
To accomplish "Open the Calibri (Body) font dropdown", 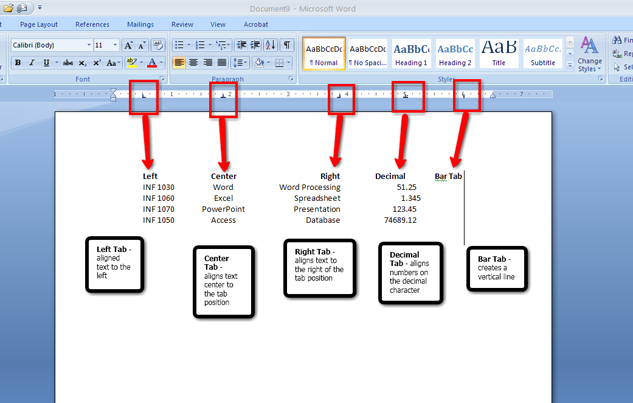I will click(x=89, y=45).
